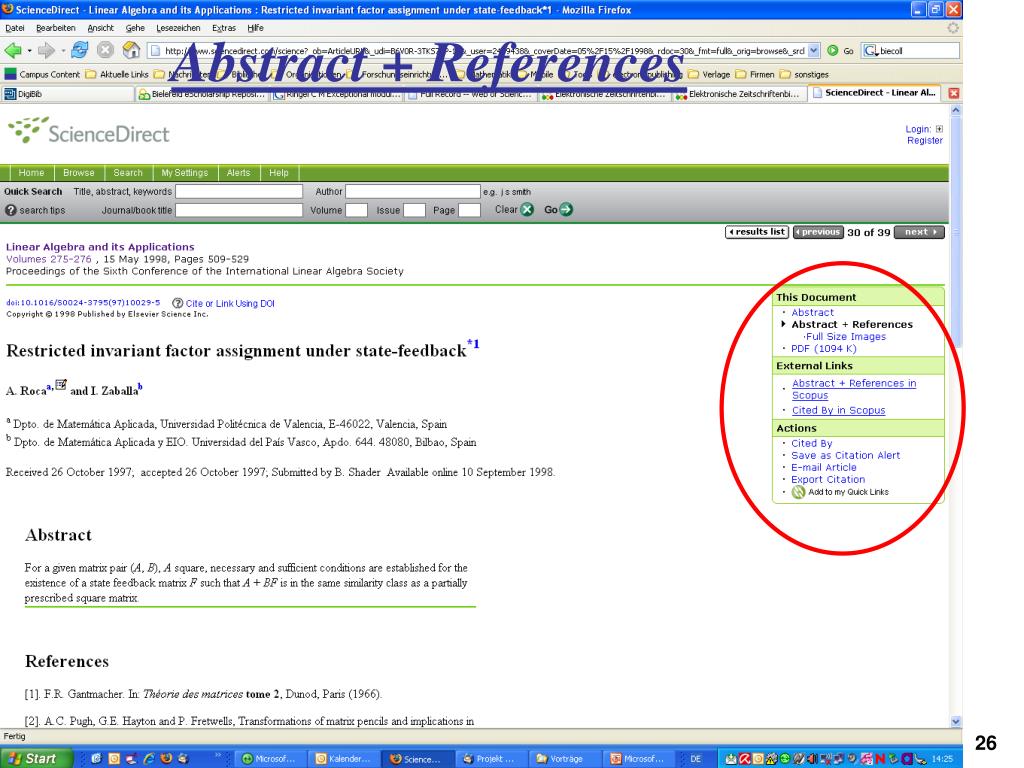Open the sonstiges bookmark folder
The image size is (1024, 768).
click(804, 74)
